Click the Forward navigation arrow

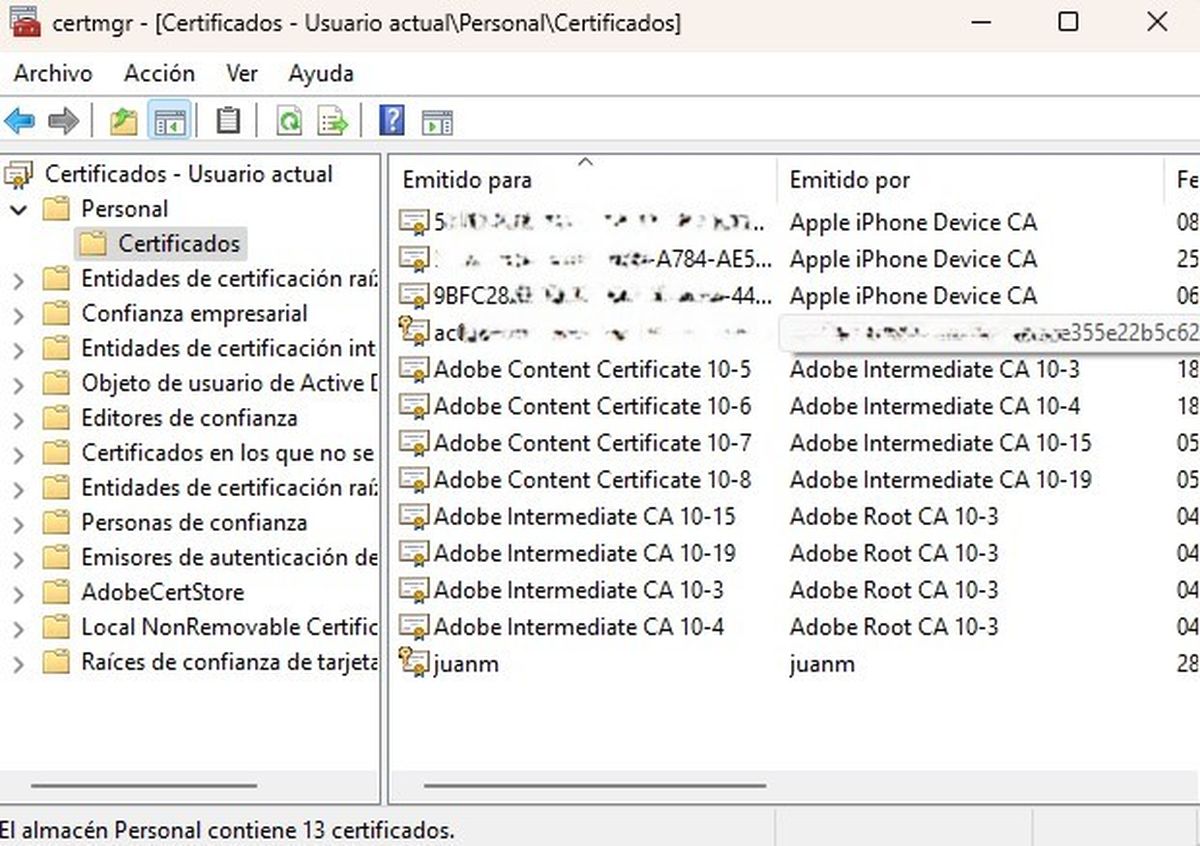[x=62, y=121]
